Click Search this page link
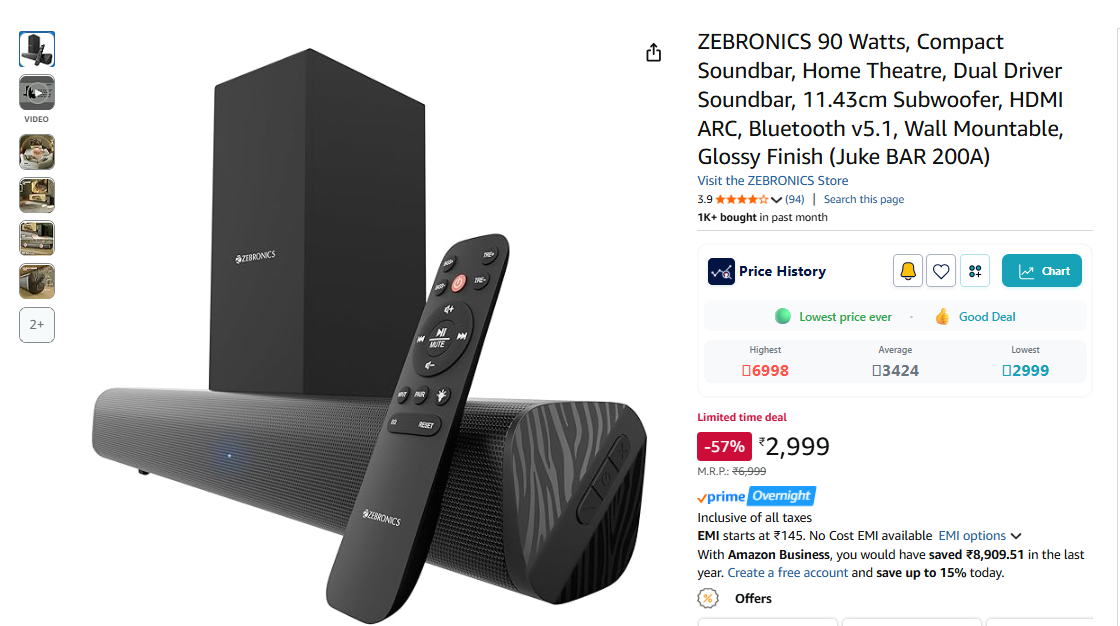The image size is (1120, 626). tap(864, 199)
